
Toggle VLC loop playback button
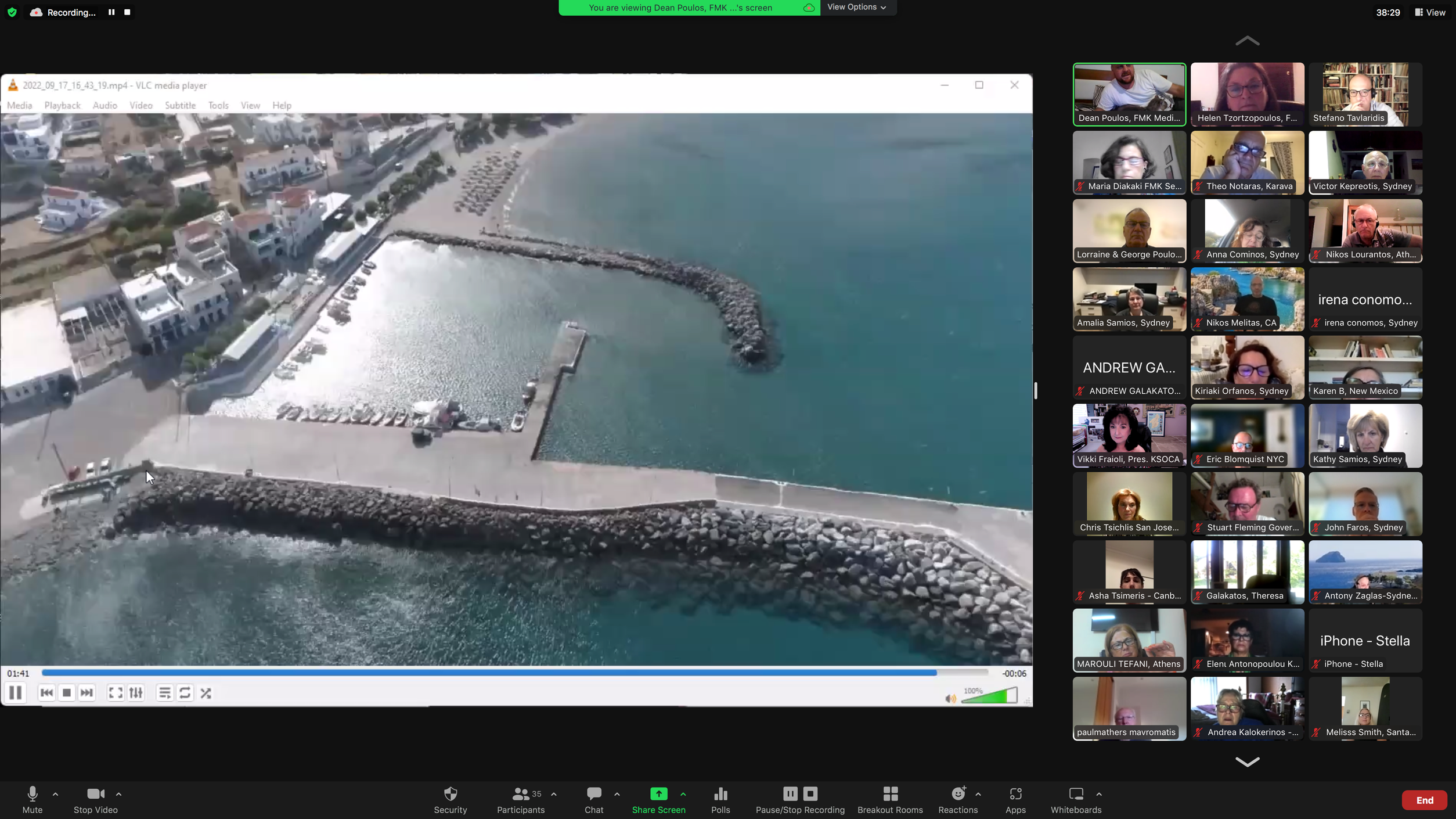[185, 692]
